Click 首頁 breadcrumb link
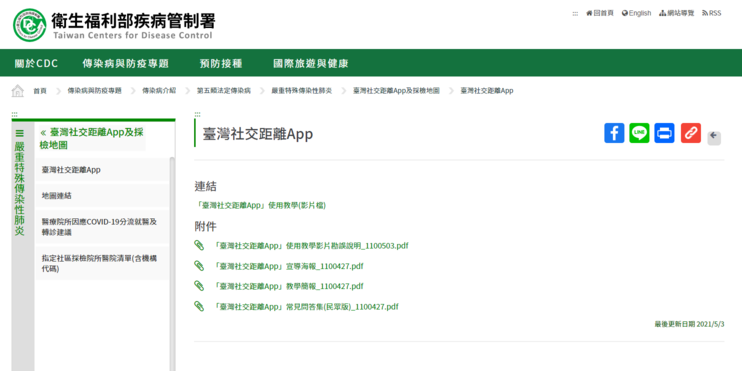The height and width of the screenshot is (371, 742). 40,91
